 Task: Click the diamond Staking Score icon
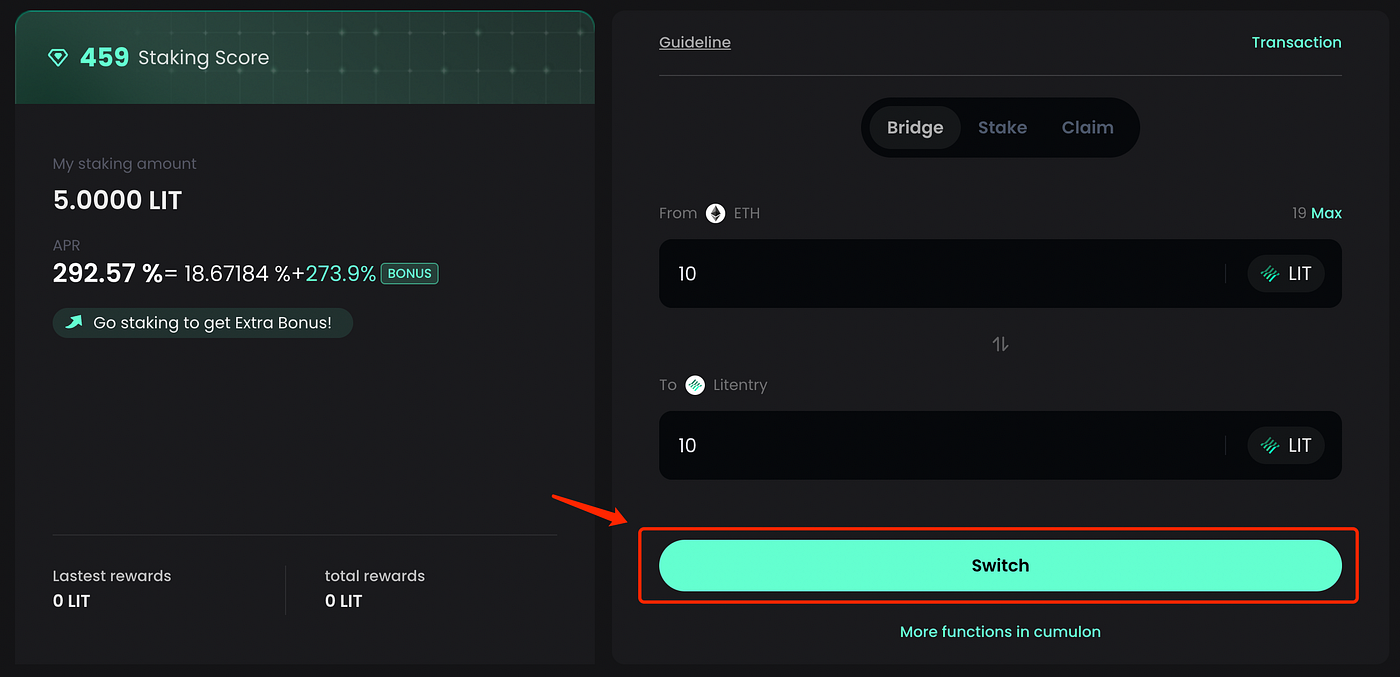point(58,58)
